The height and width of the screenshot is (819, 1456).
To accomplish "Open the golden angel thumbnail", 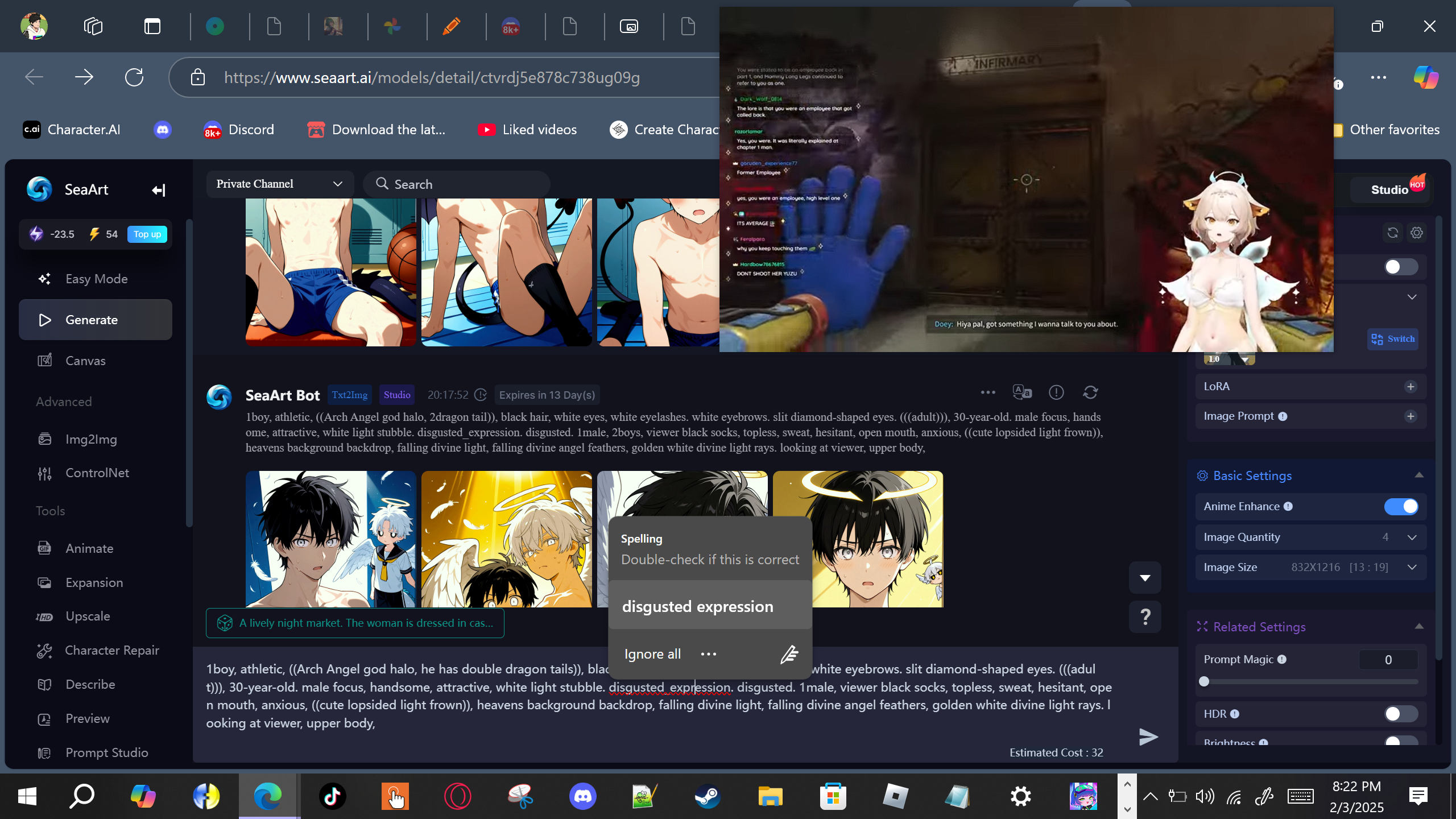I will [506, 539].
